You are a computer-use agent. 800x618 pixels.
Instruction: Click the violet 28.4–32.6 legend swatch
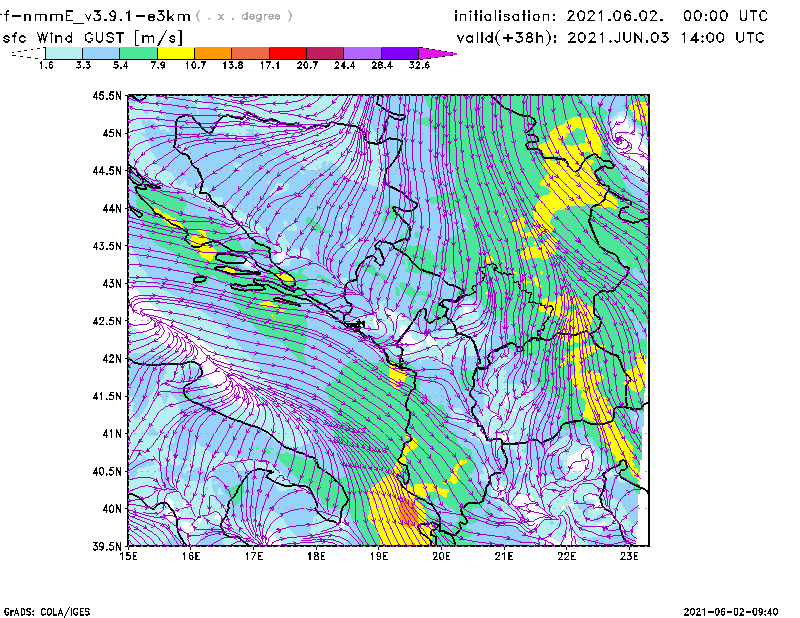pyautogui.click(x=400, y=53)
